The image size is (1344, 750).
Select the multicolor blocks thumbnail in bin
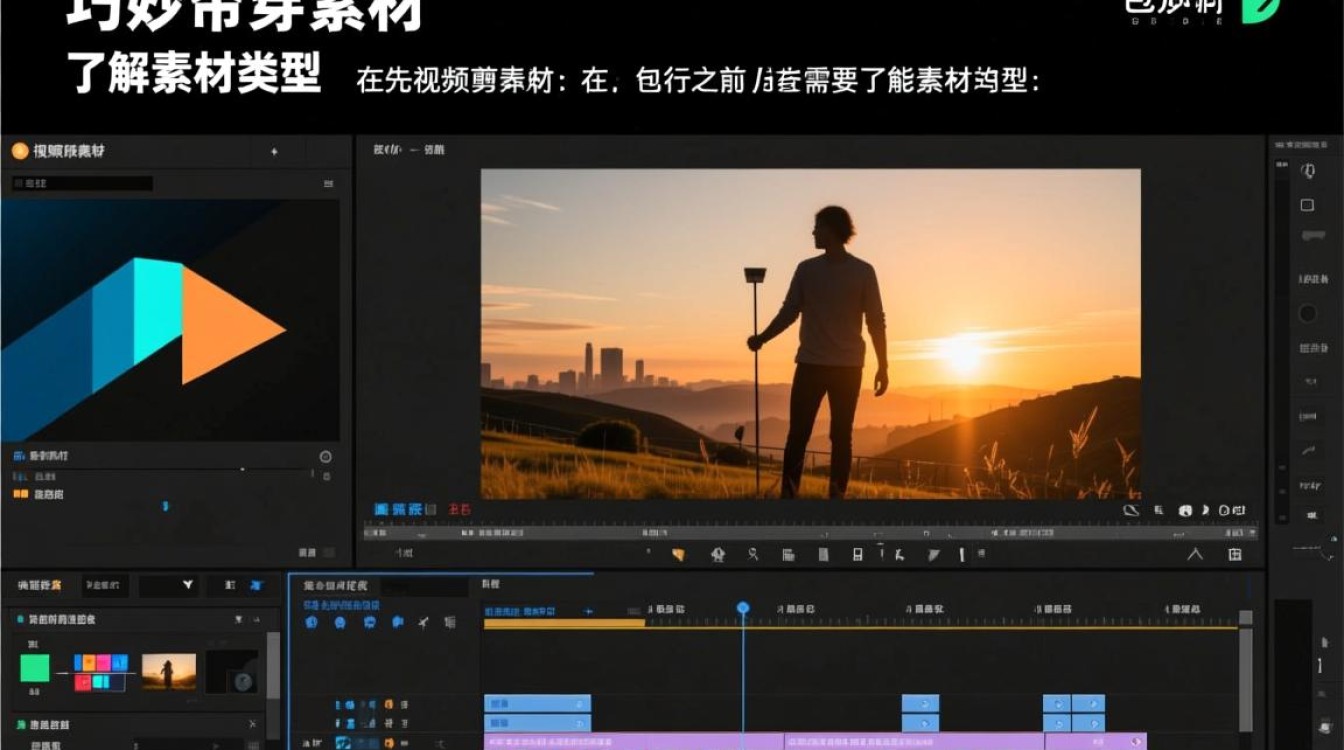click(x=100, y=672)
